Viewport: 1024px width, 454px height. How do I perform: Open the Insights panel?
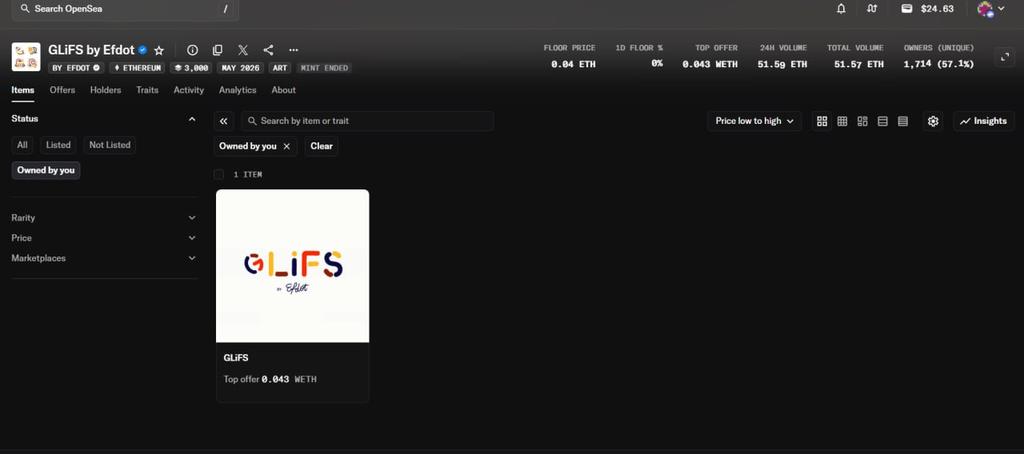point(984,121)
